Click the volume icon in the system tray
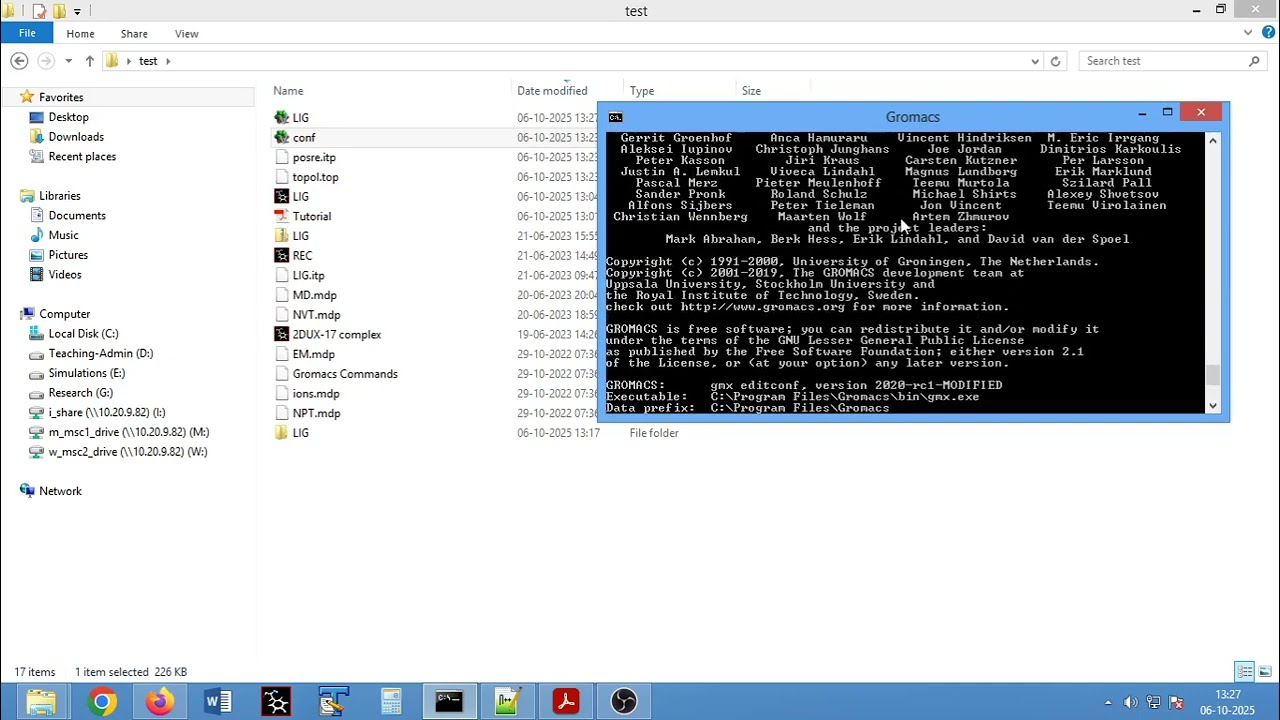The image size is (1280, 720). [1130, 703]
